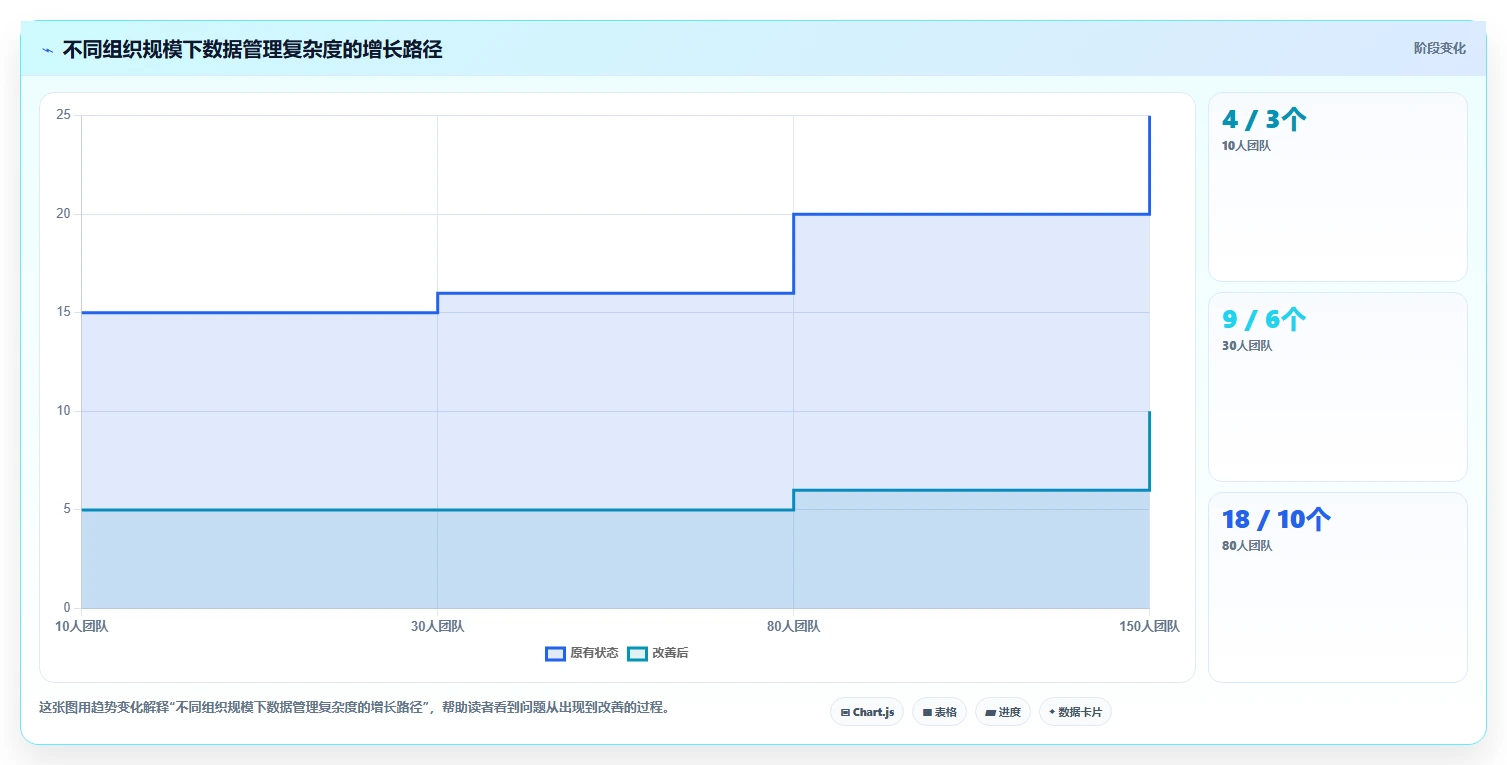1507x765 pixels.
Task: Click the 80人团队 caption under 18 / 10个
Action: point(1246,546)
